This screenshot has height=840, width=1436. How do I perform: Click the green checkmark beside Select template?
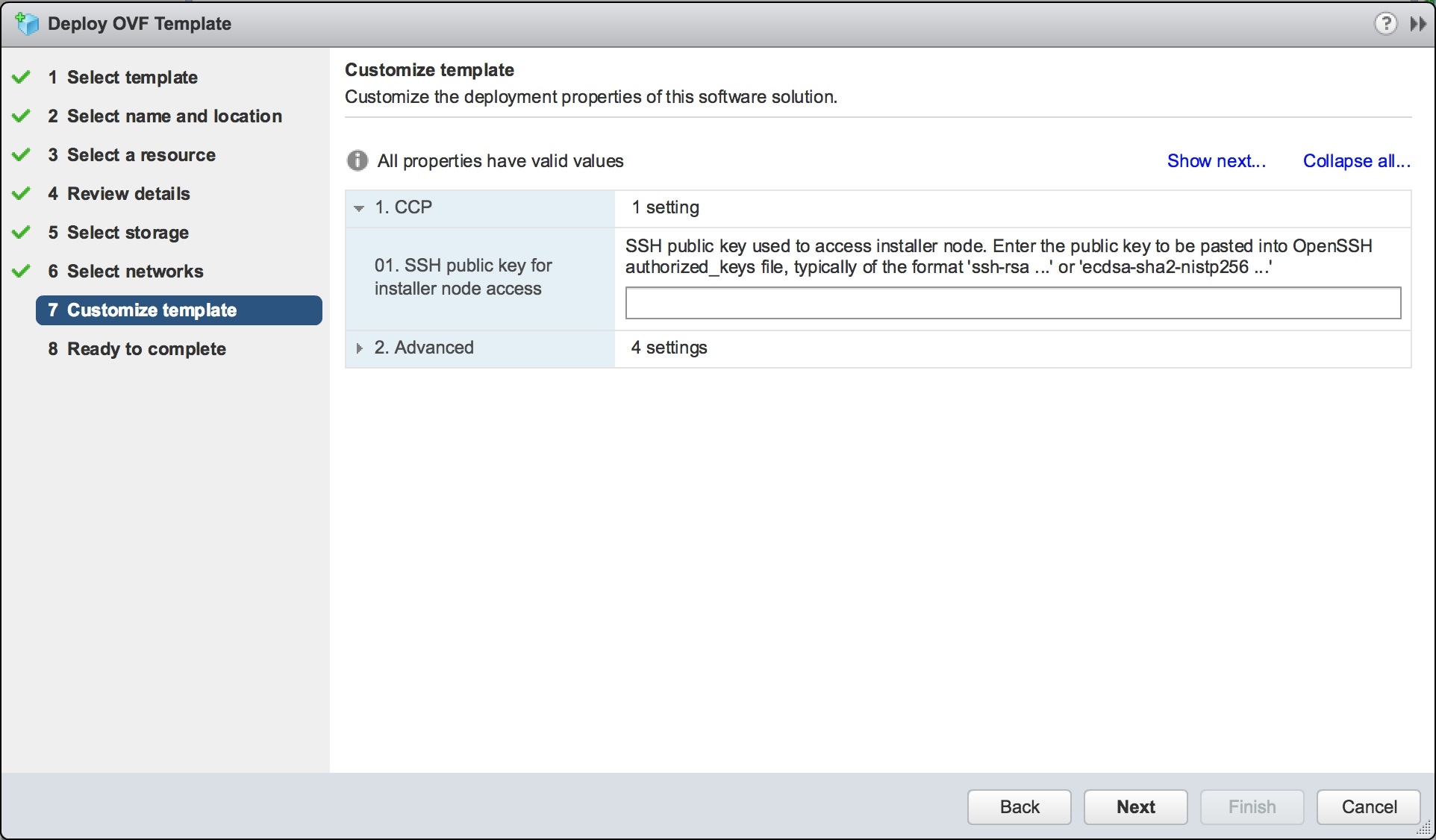pyautogui.click(x=20, y=76)
